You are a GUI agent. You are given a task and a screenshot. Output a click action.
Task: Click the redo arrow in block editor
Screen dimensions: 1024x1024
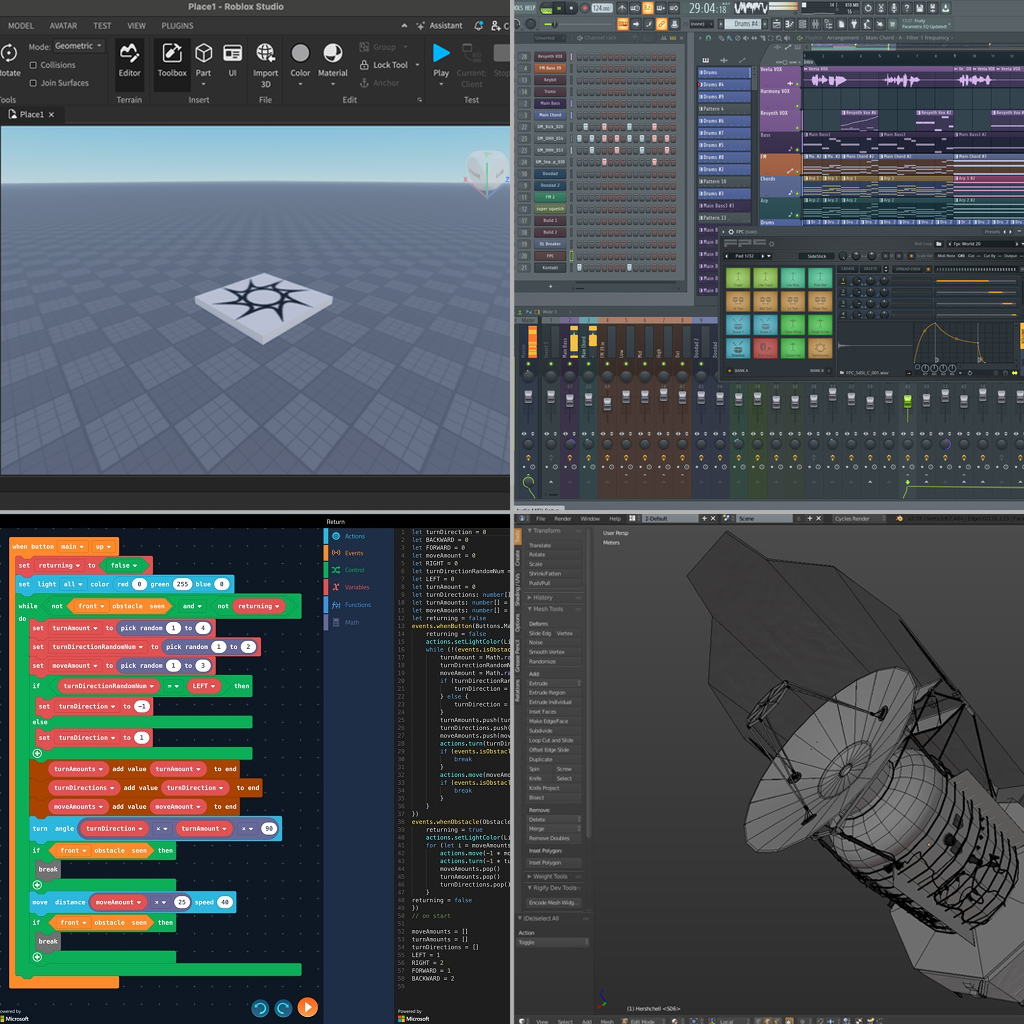(x=283, y=1008)
